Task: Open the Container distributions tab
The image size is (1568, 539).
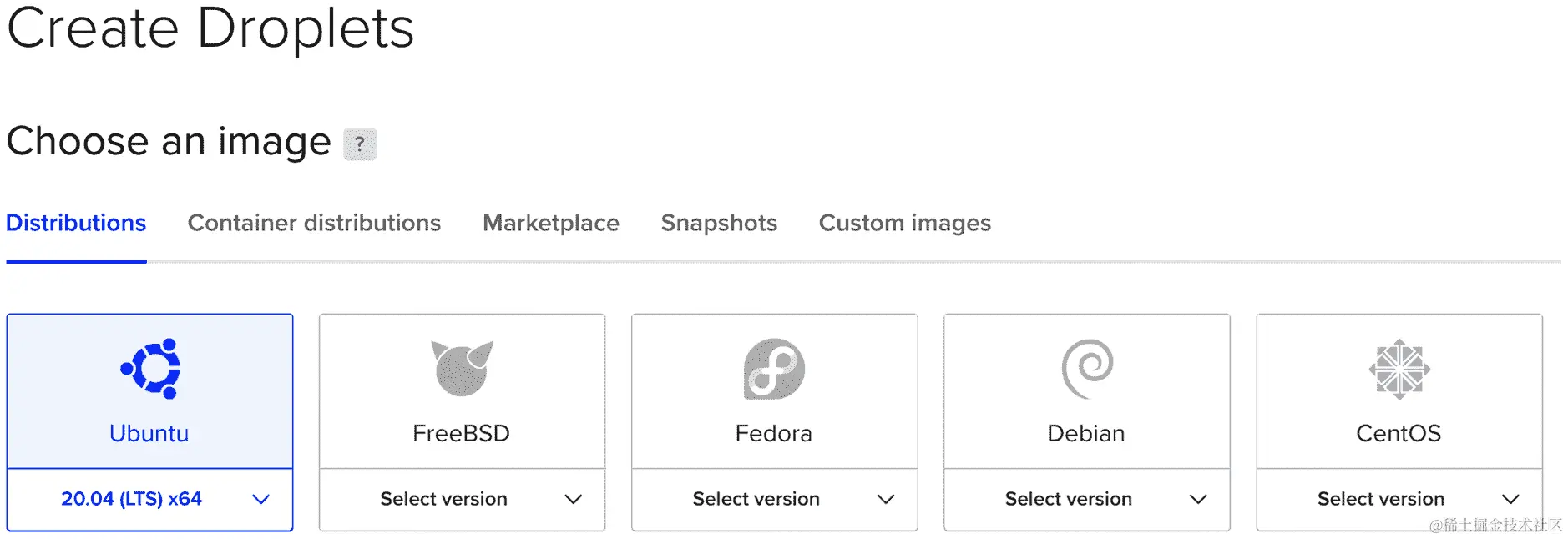Action: point(314,224)
